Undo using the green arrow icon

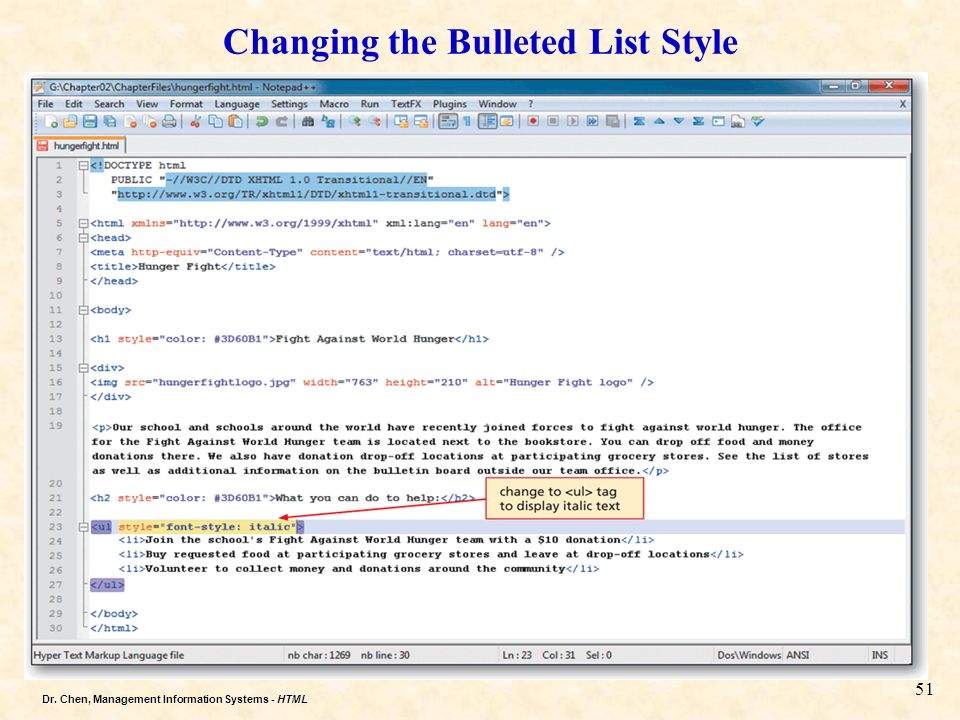[262, 122]
